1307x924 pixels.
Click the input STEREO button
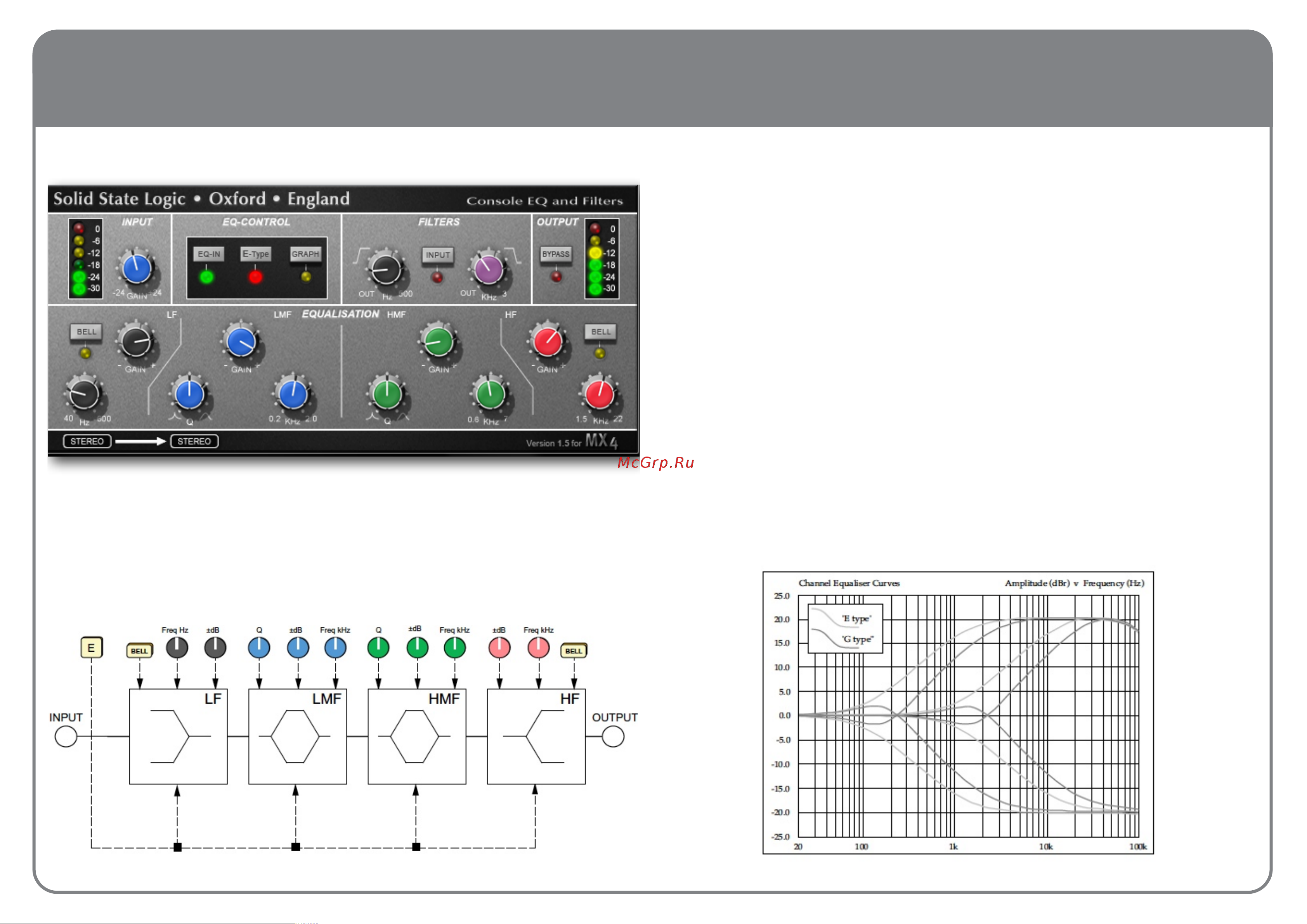pyautogui.click(x=87, y=441)
